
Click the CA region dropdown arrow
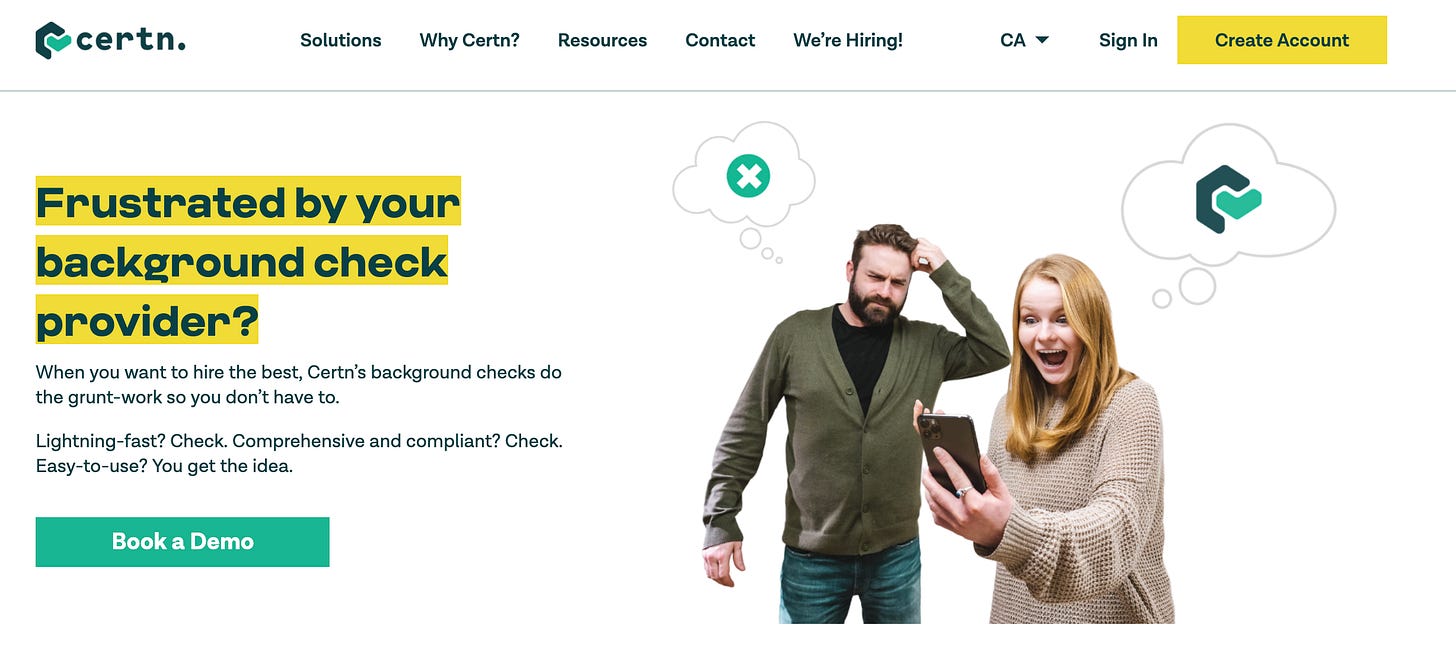click(x=1042, y=40)
